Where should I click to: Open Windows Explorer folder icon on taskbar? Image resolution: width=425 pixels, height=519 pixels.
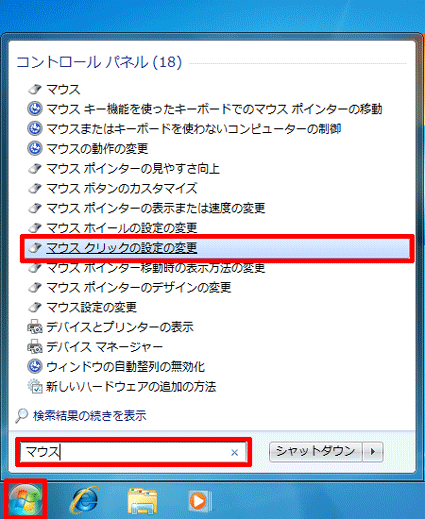pyautogui.click(x=142, y=501)
